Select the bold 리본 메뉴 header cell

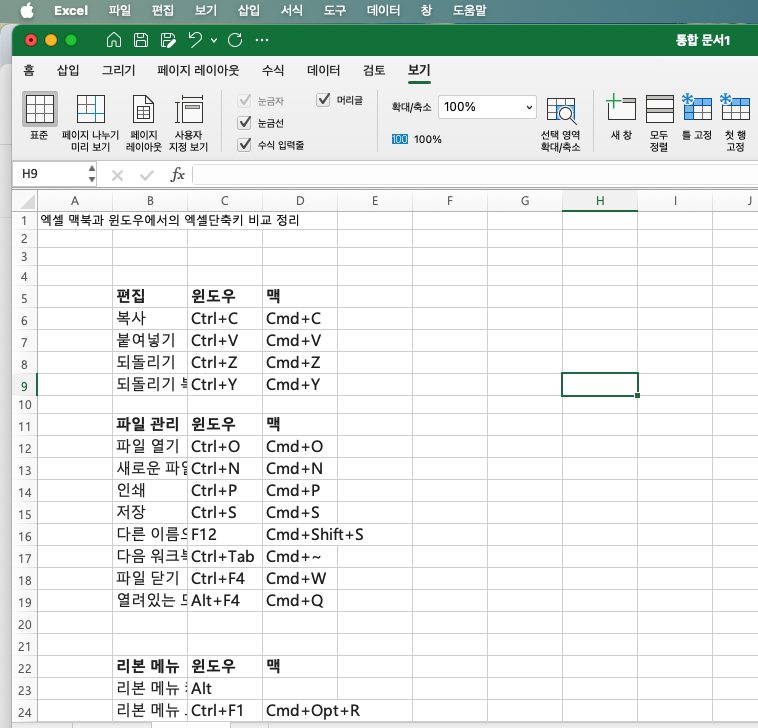(150, 667)
